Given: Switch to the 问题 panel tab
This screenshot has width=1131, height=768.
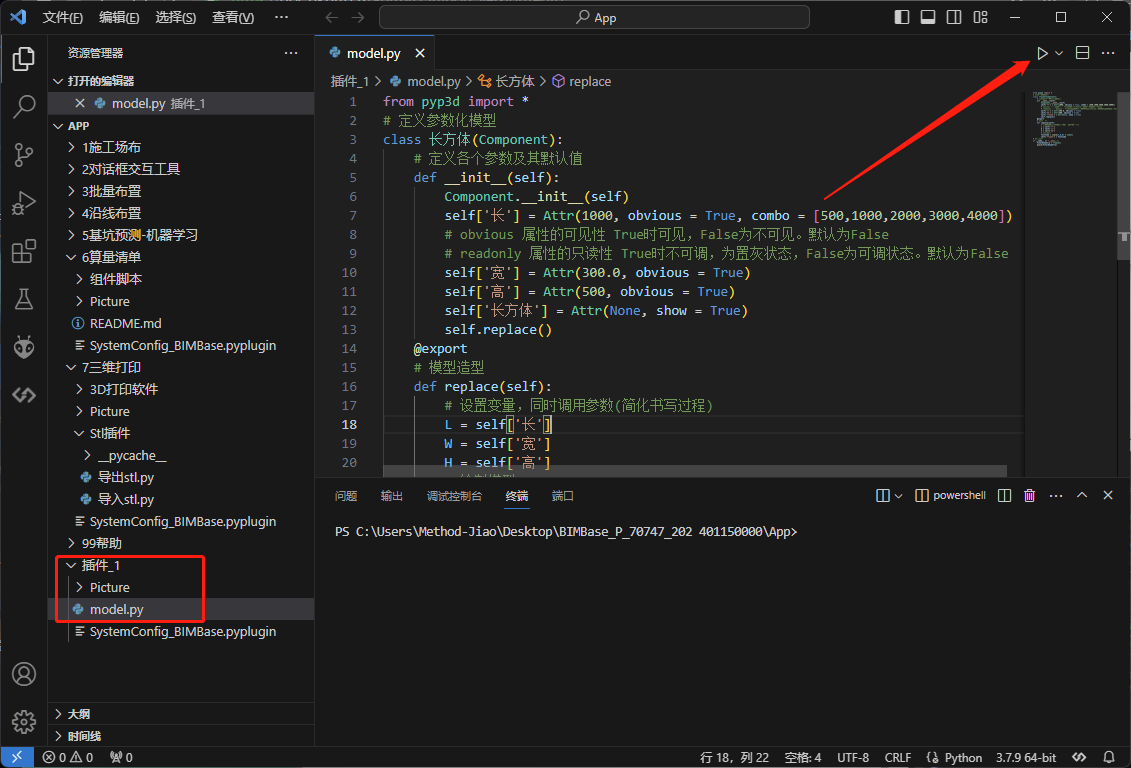Looking at the screenshot, I should click(x=346, y=496).
